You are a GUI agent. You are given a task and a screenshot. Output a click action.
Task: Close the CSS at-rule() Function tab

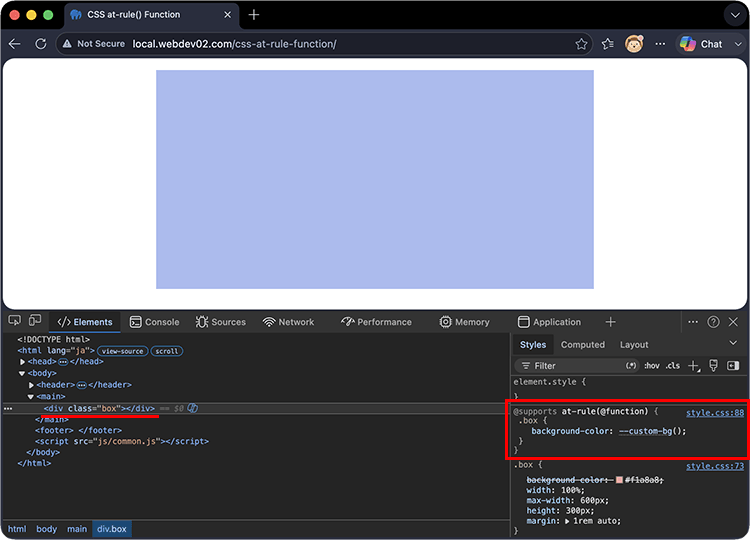pos(228,15)
